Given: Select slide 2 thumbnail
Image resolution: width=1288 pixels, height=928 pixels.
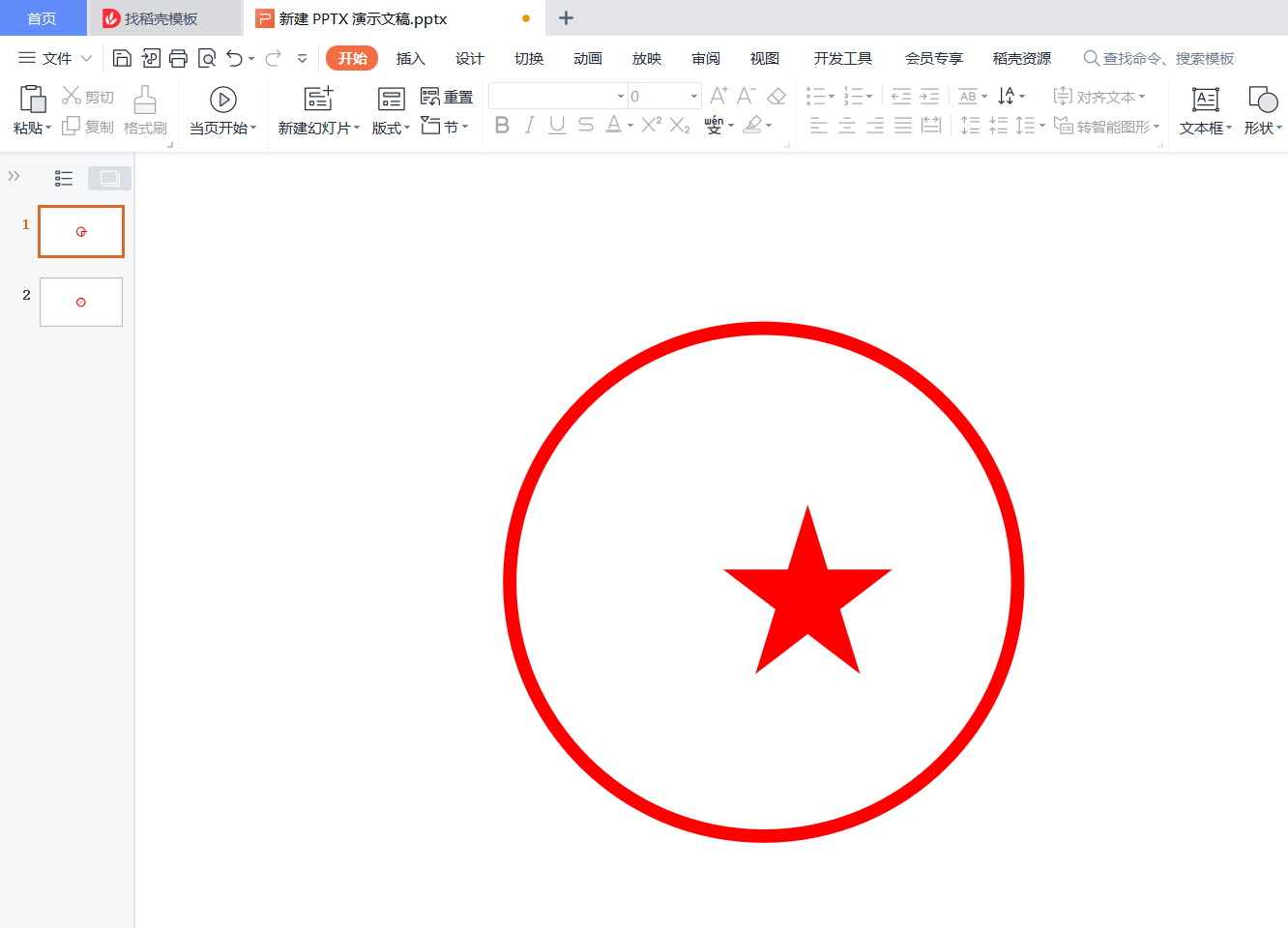Looking at the screenshot, I should pyautogui.click(x=81, y=302).
